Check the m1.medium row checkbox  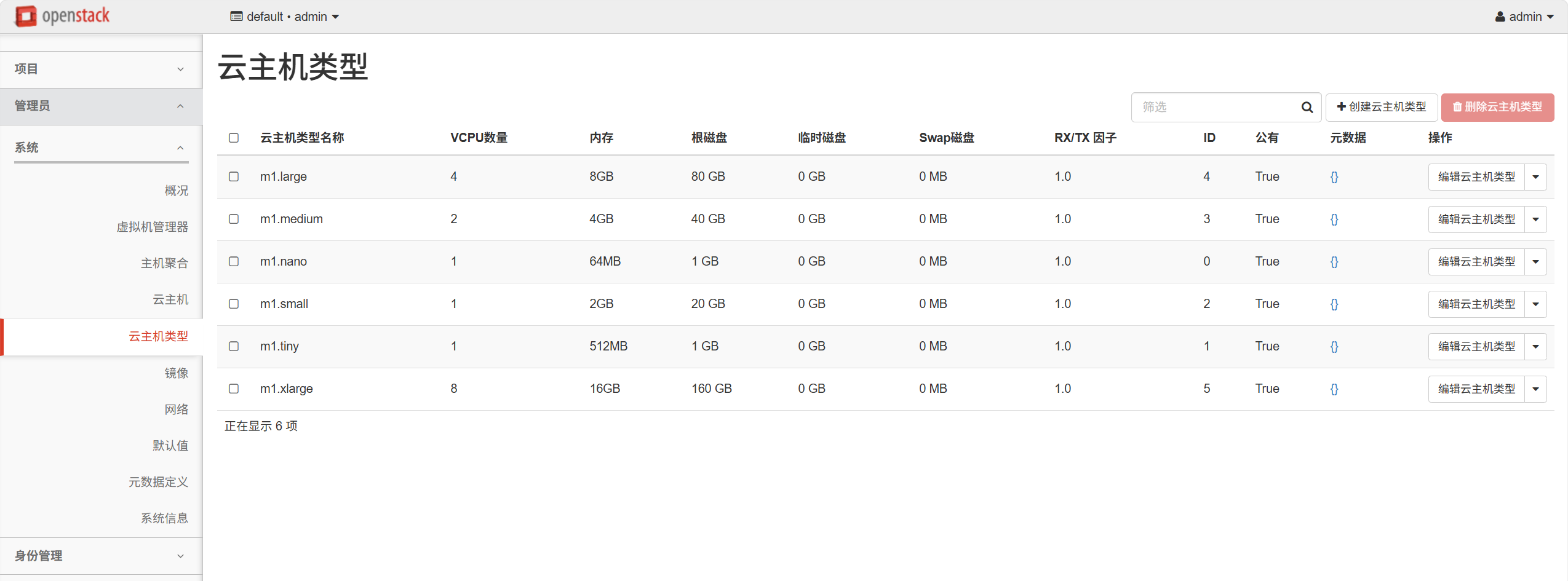click(234, 219)
